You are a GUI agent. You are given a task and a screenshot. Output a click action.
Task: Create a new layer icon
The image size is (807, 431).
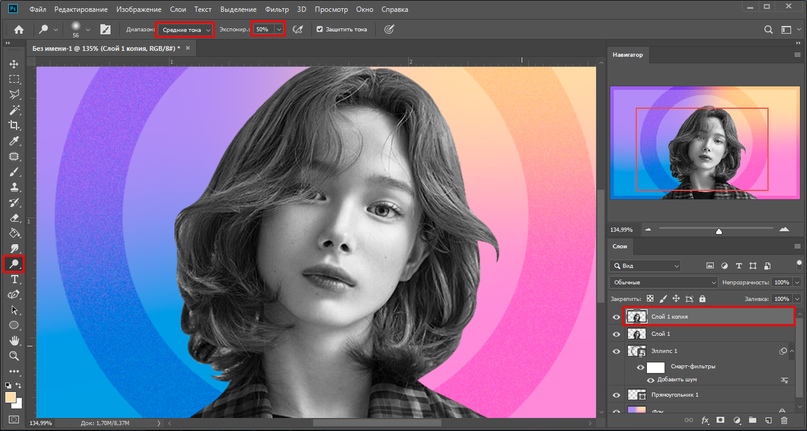(x=768, y=420)
